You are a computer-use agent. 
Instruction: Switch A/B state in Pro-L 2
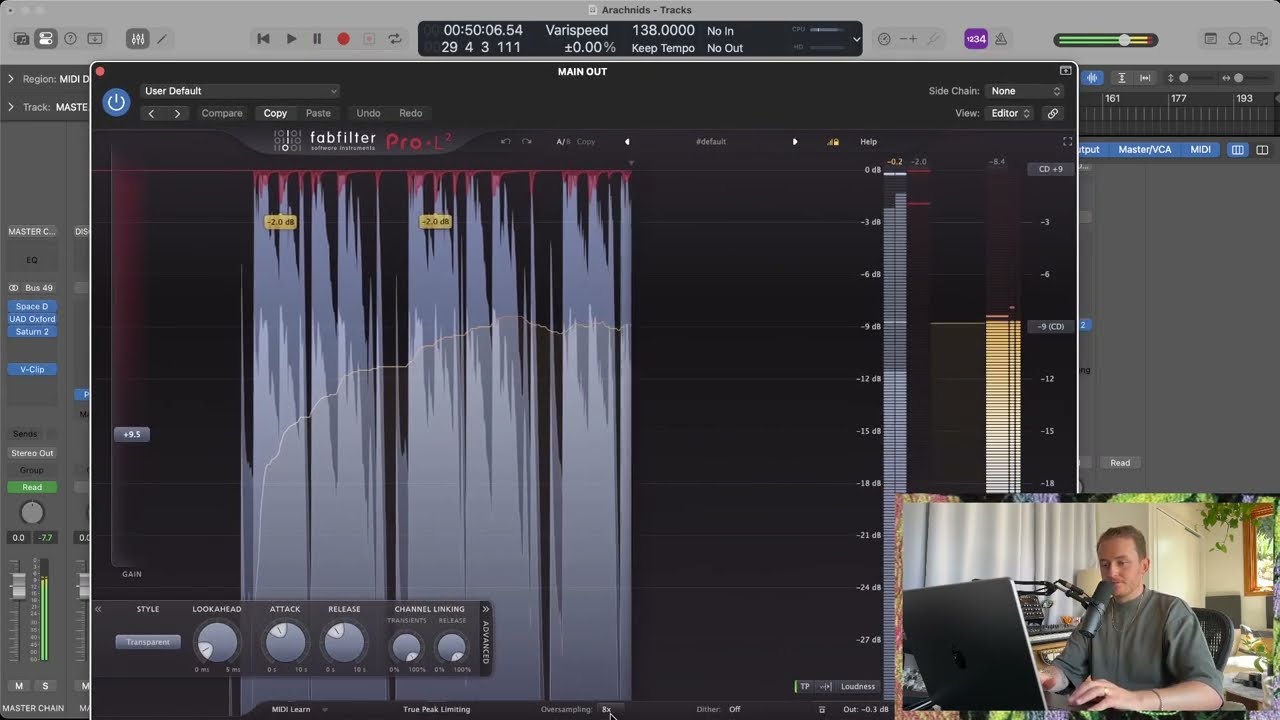(563, 142)
